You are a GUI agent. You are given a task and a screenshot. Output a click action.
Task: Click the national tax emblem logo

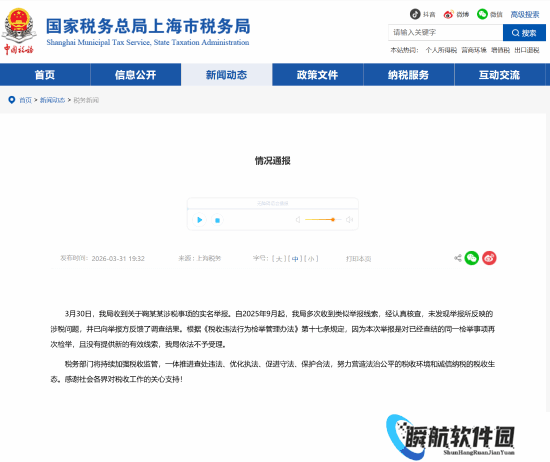19,32
